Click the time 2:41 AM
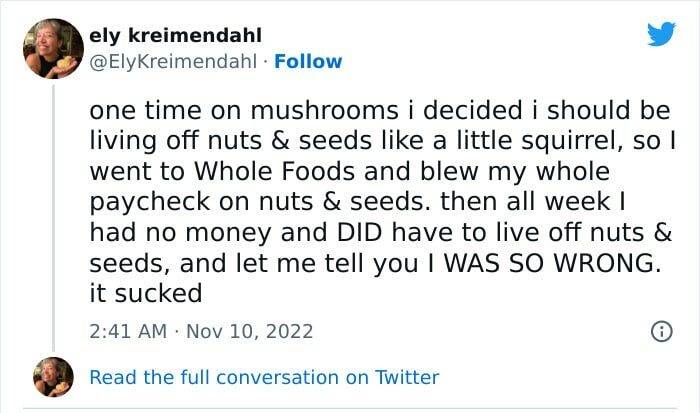 [x=125, y=330]
